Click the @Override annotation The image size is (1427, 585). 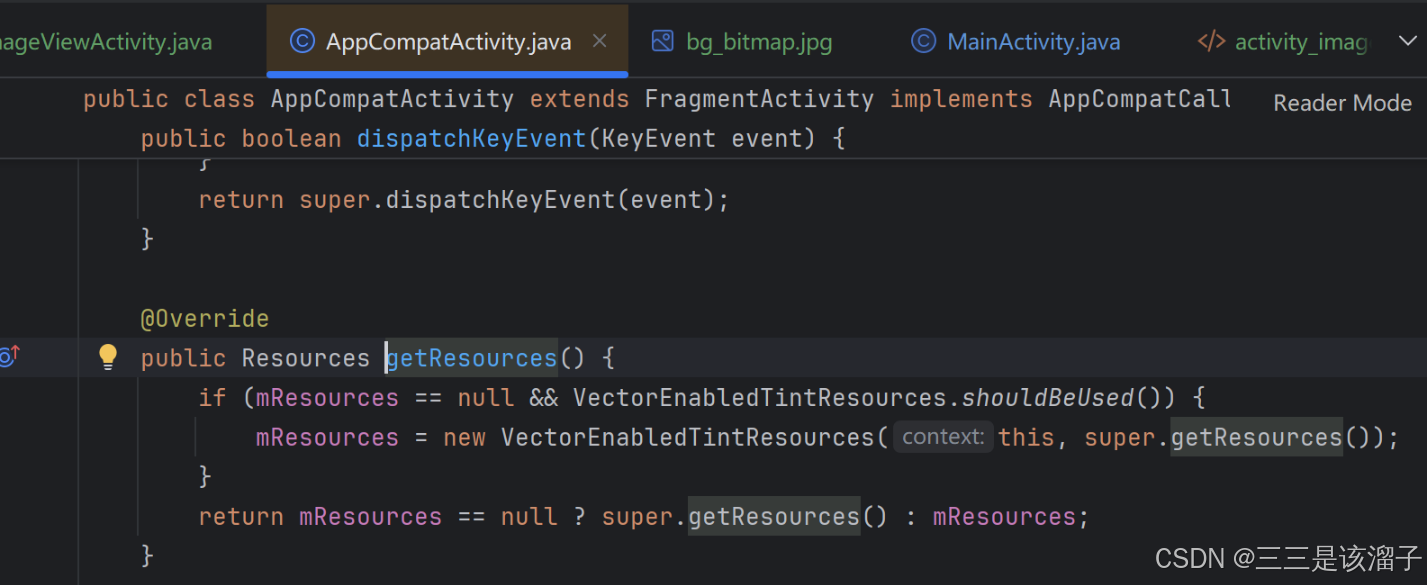[205, 319]
